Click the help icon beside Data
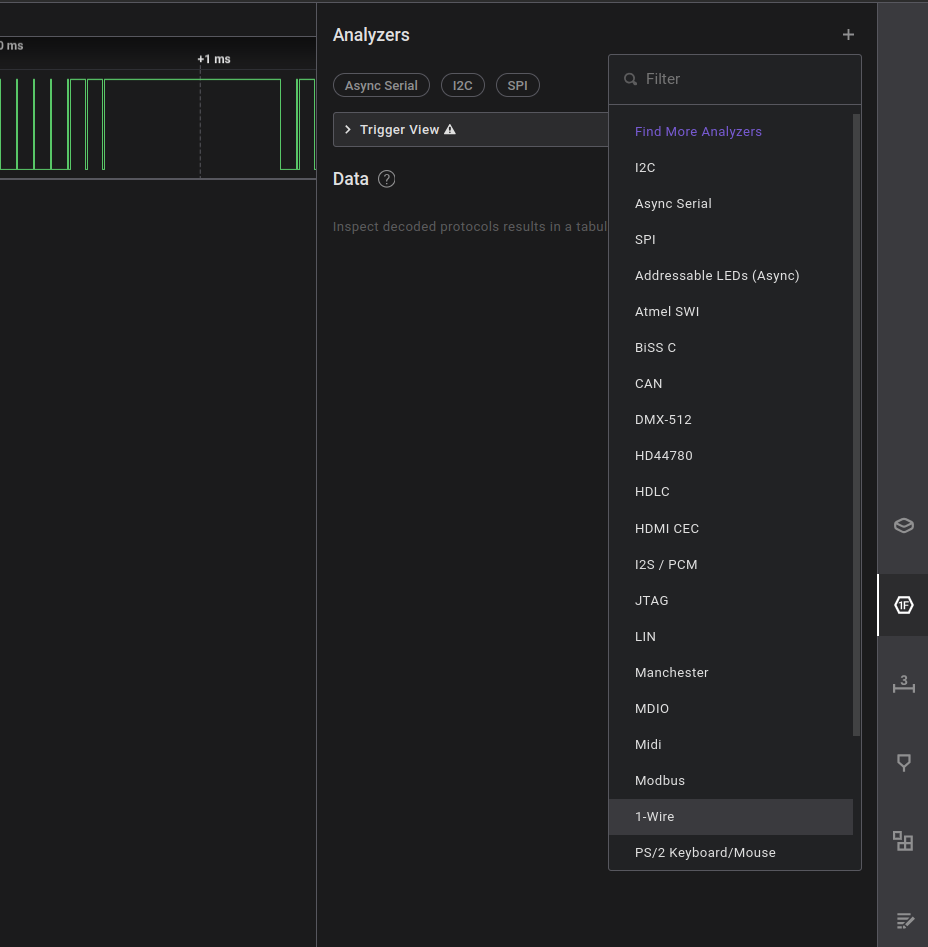Image resolution: width=928 pixels, height=947 pixels. pyautogui.click(x=387, y=179)
